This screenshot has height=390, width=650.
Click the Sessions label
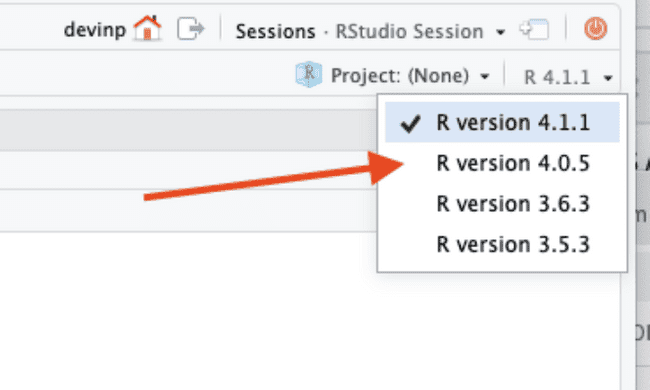(x=275, y=31)
